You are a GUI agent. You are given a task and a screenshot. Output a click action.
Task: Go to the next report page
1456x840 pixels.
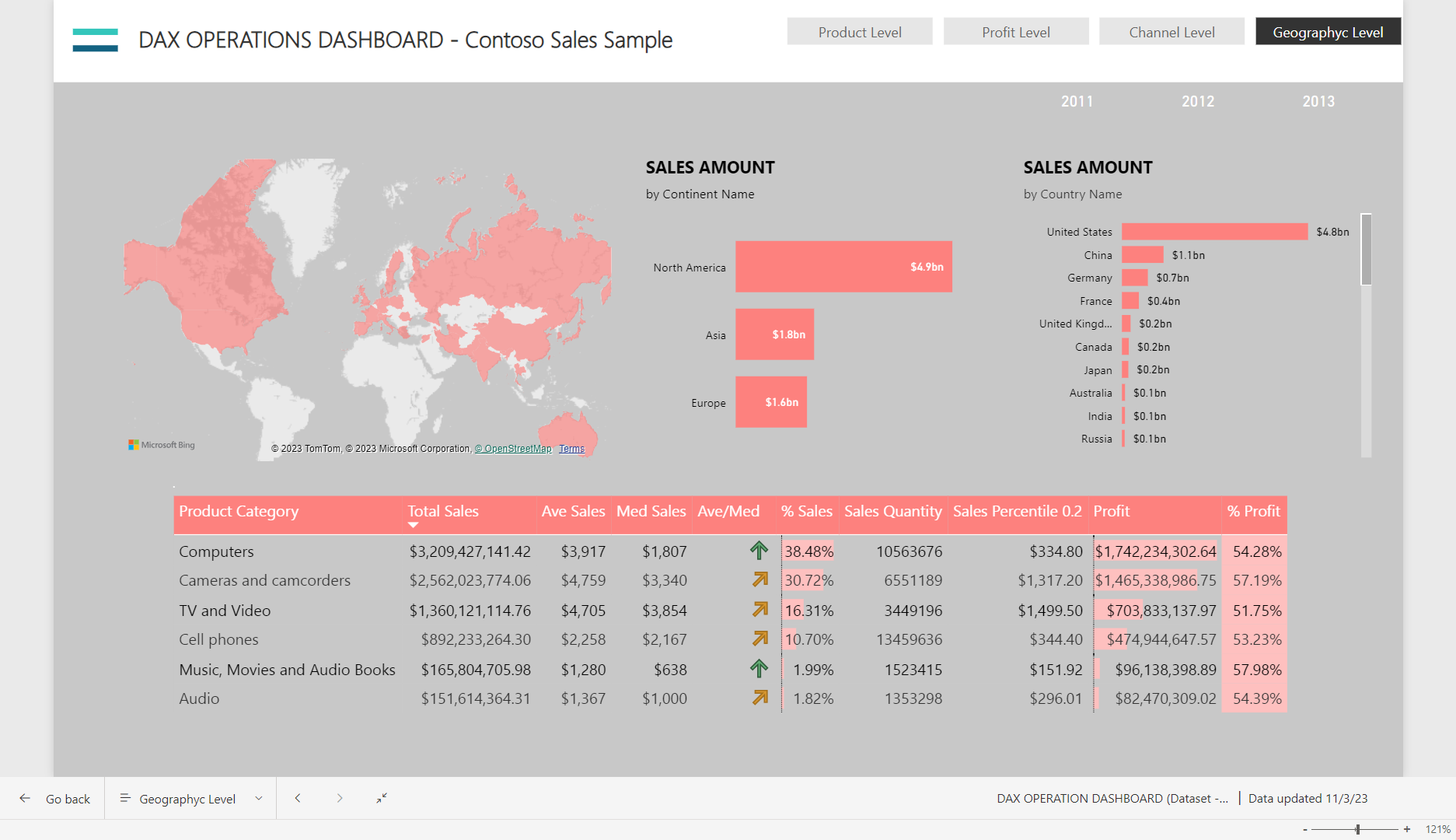pos(340,798)
